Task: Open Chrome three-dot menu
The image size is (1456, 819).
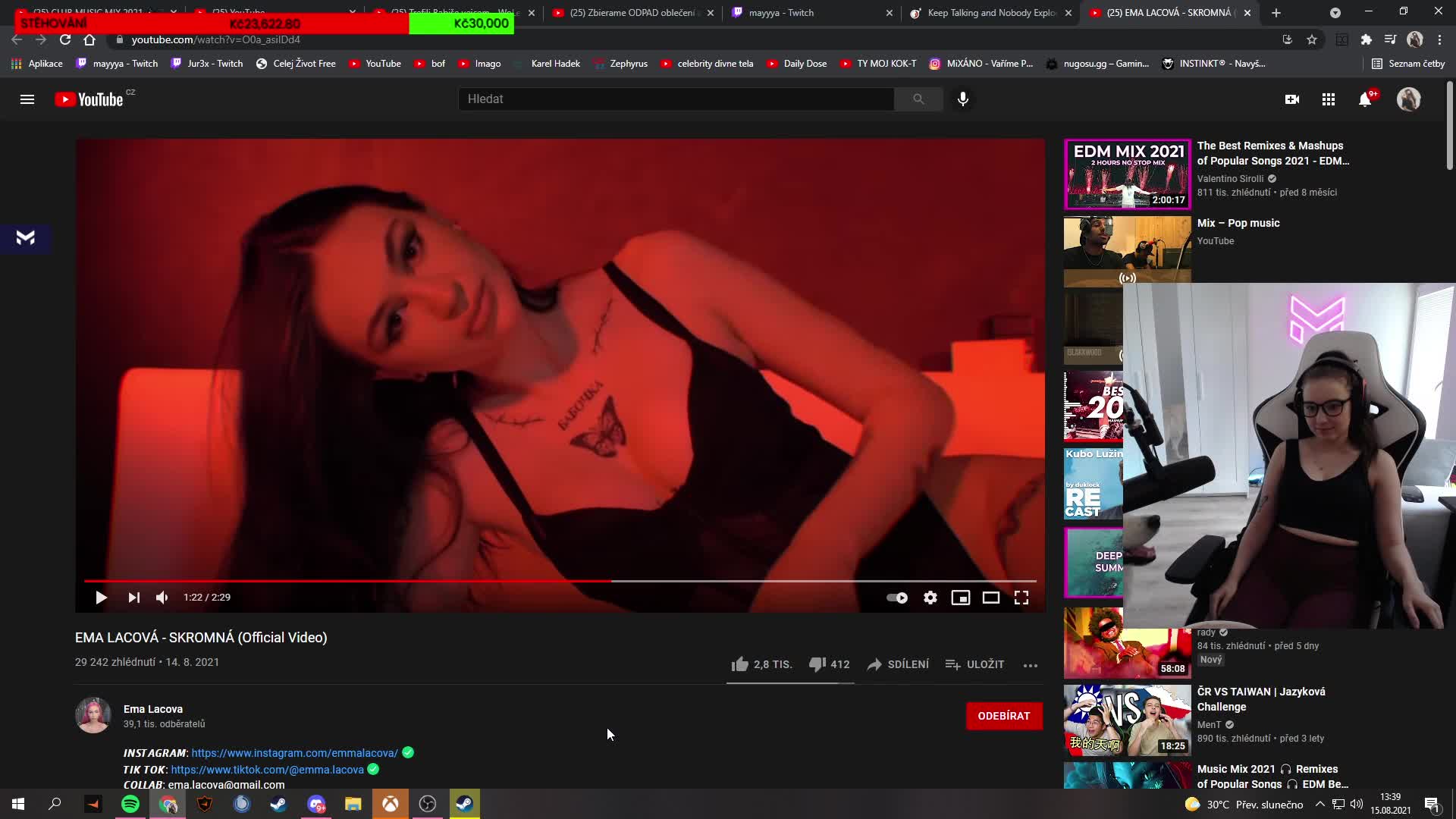Action: (x=1439, y=39)
